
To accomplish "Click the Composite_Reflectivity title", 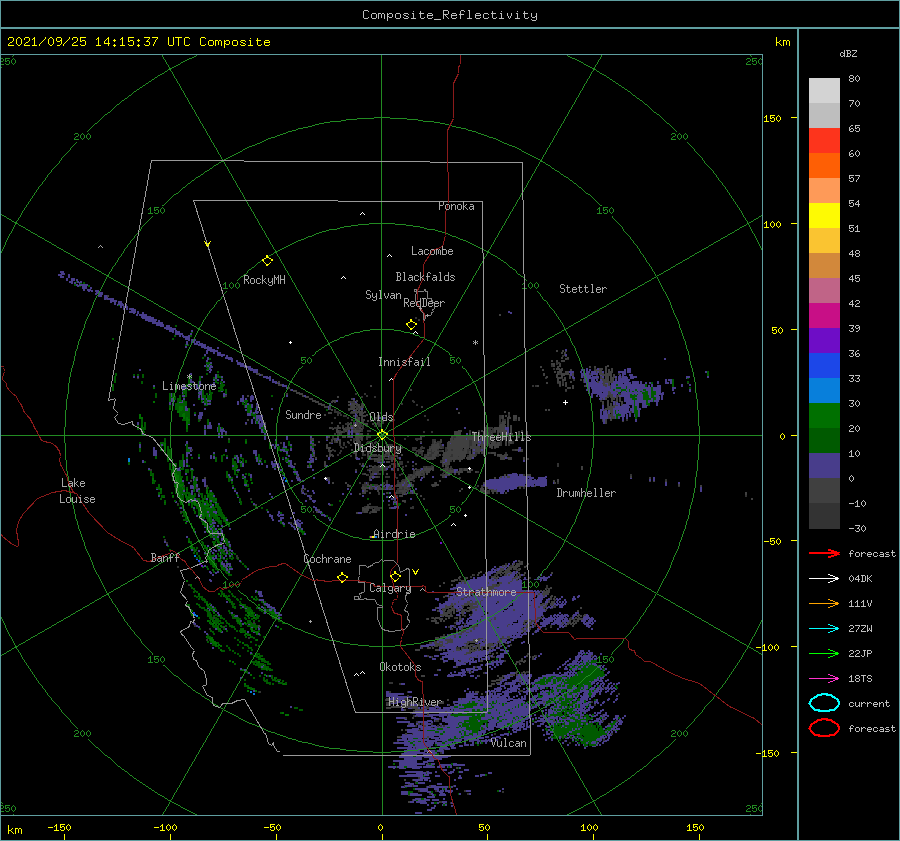I will pyautogui.click(x=450, y=15).
